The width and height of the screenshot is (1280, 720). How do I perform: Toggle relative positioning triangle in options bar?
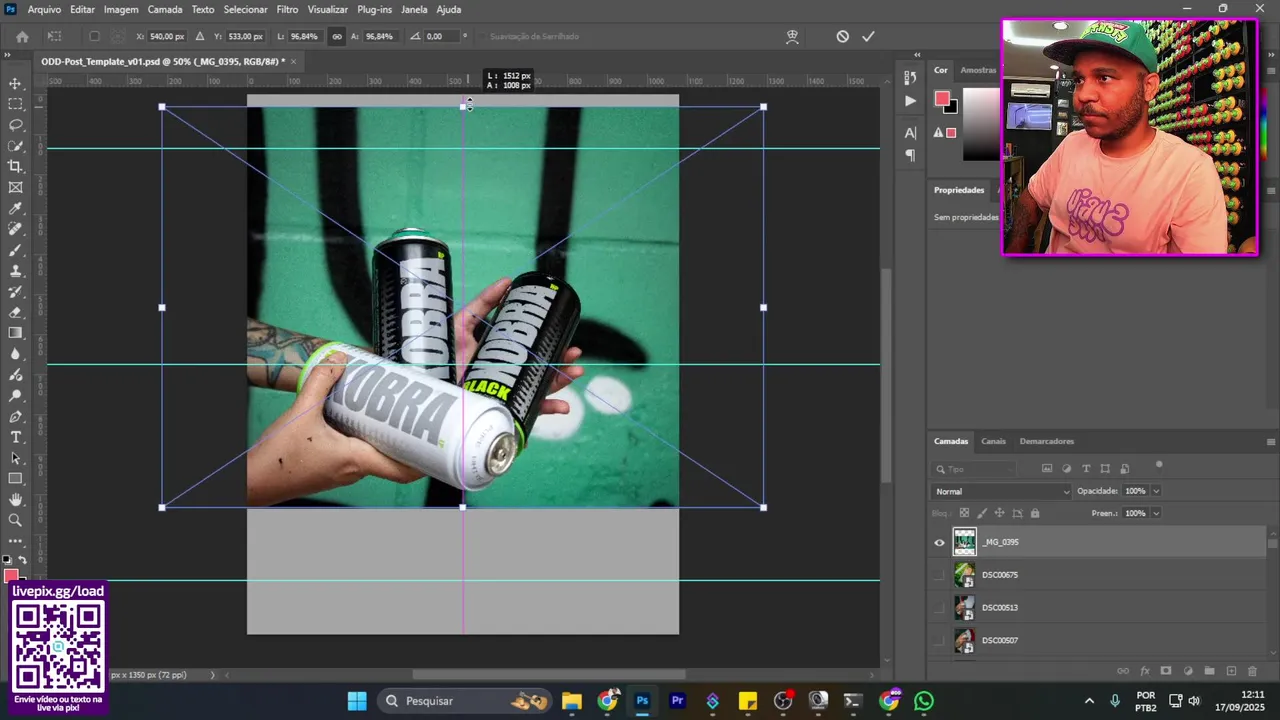point(199,37)
